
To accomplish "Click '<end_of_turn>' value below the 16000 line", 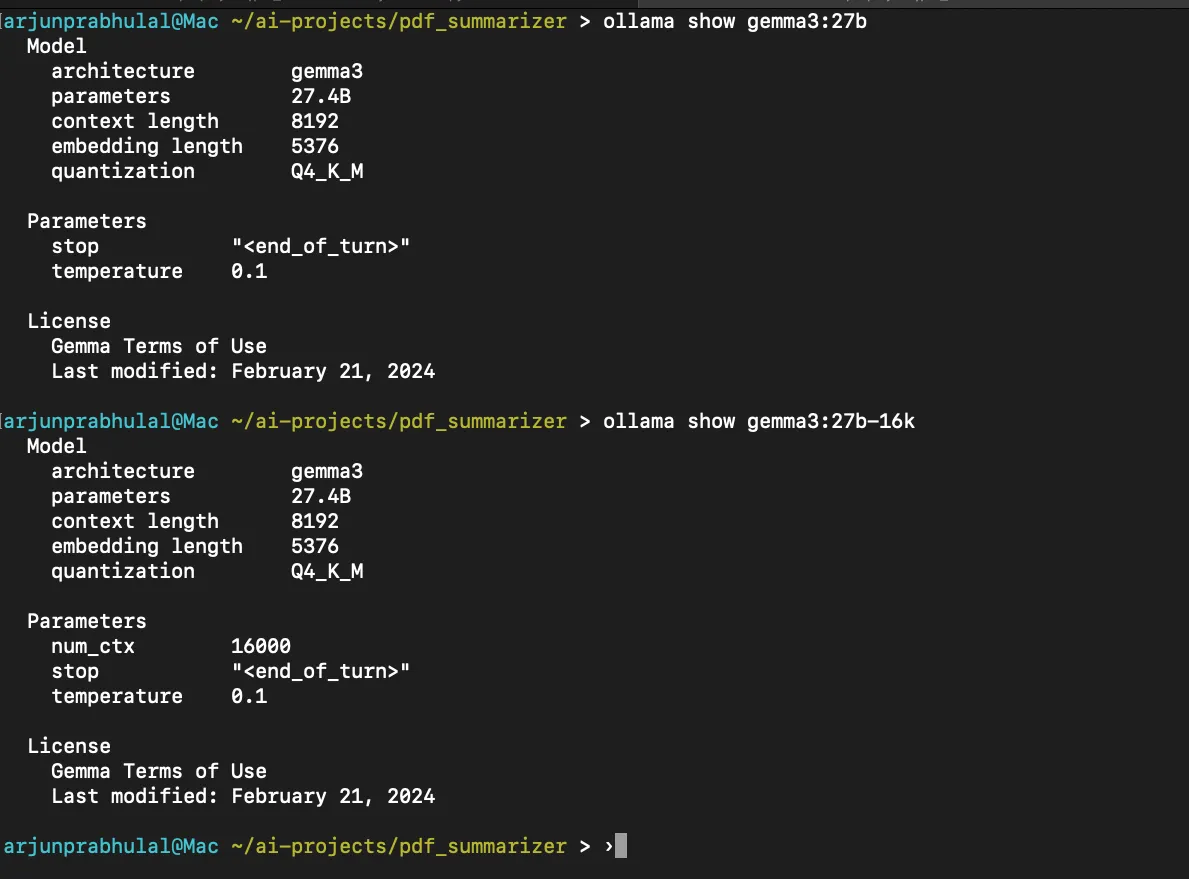I will pos(321,671).
